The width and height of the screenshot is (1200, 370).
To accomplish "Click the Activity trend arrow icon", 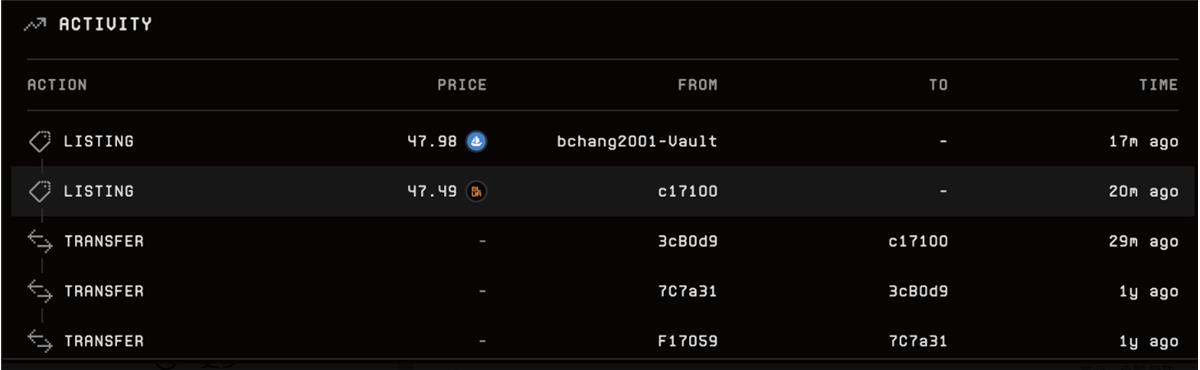I will [x=37, y=24].
